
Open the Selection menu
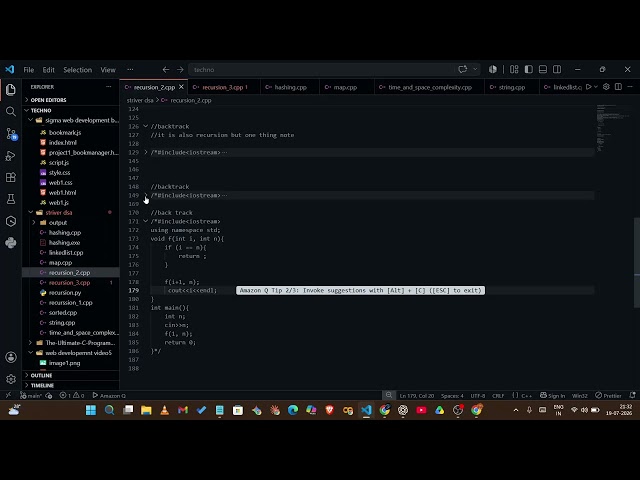point(78,70)
